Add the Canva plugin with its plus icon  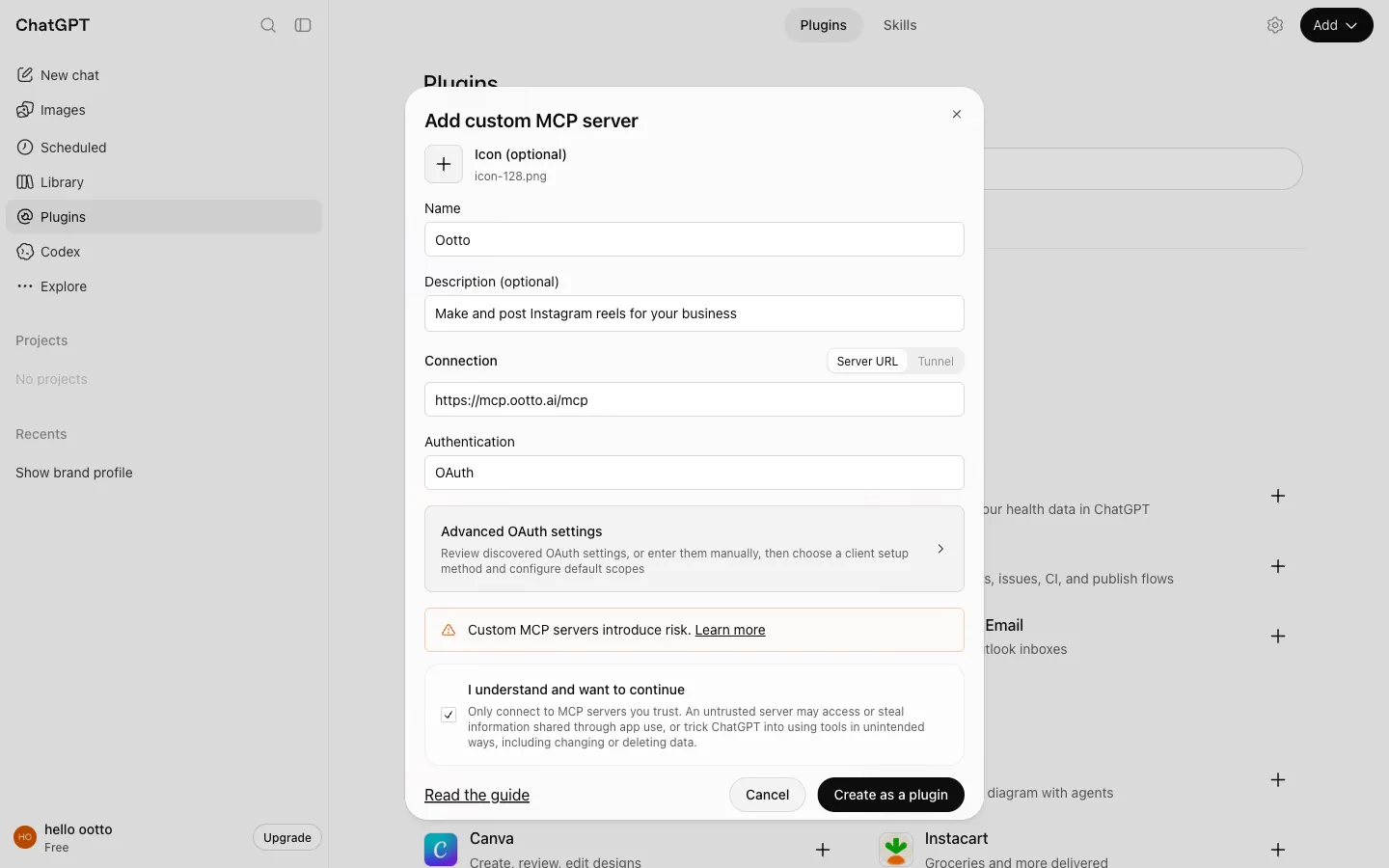coord(823,850)
